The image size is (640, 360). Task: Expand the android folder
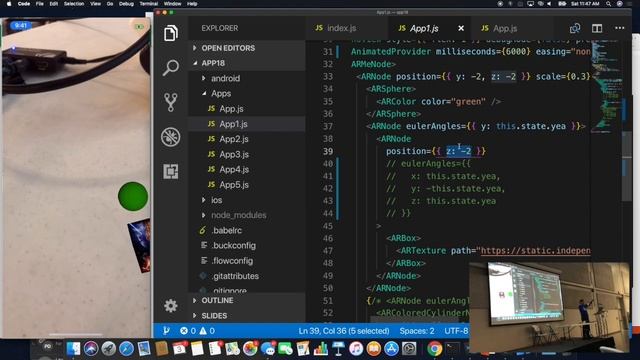247,78
